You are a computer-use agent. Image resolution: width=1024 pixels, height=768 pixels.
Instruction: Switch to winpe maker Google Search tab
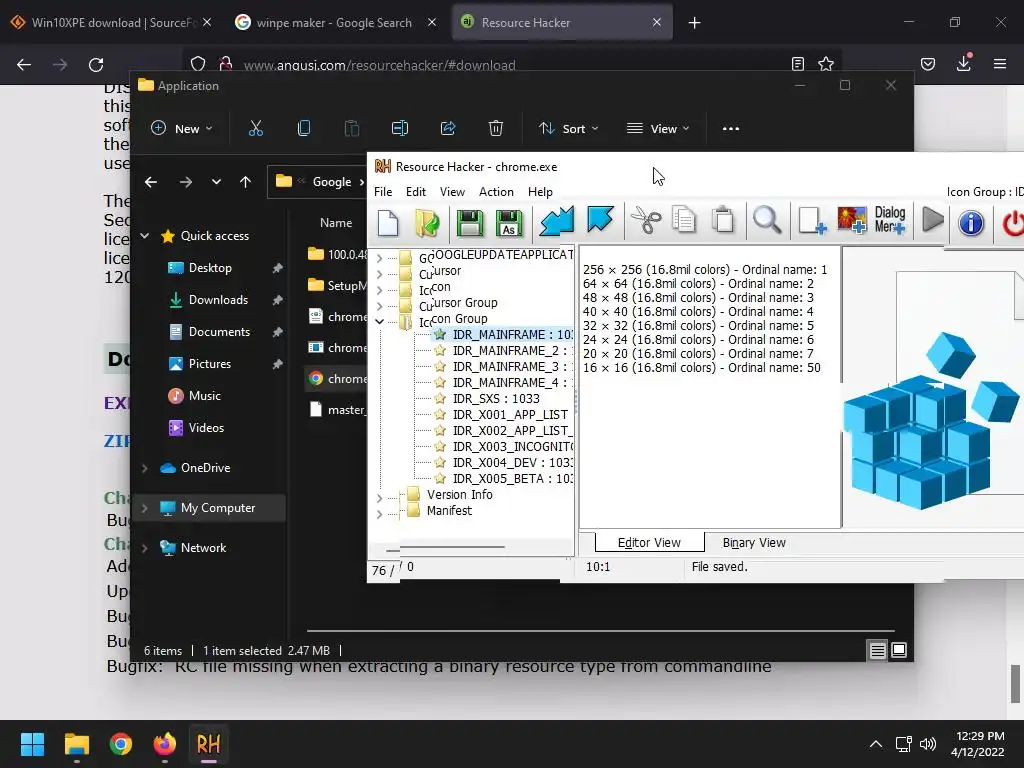point(334,22)
